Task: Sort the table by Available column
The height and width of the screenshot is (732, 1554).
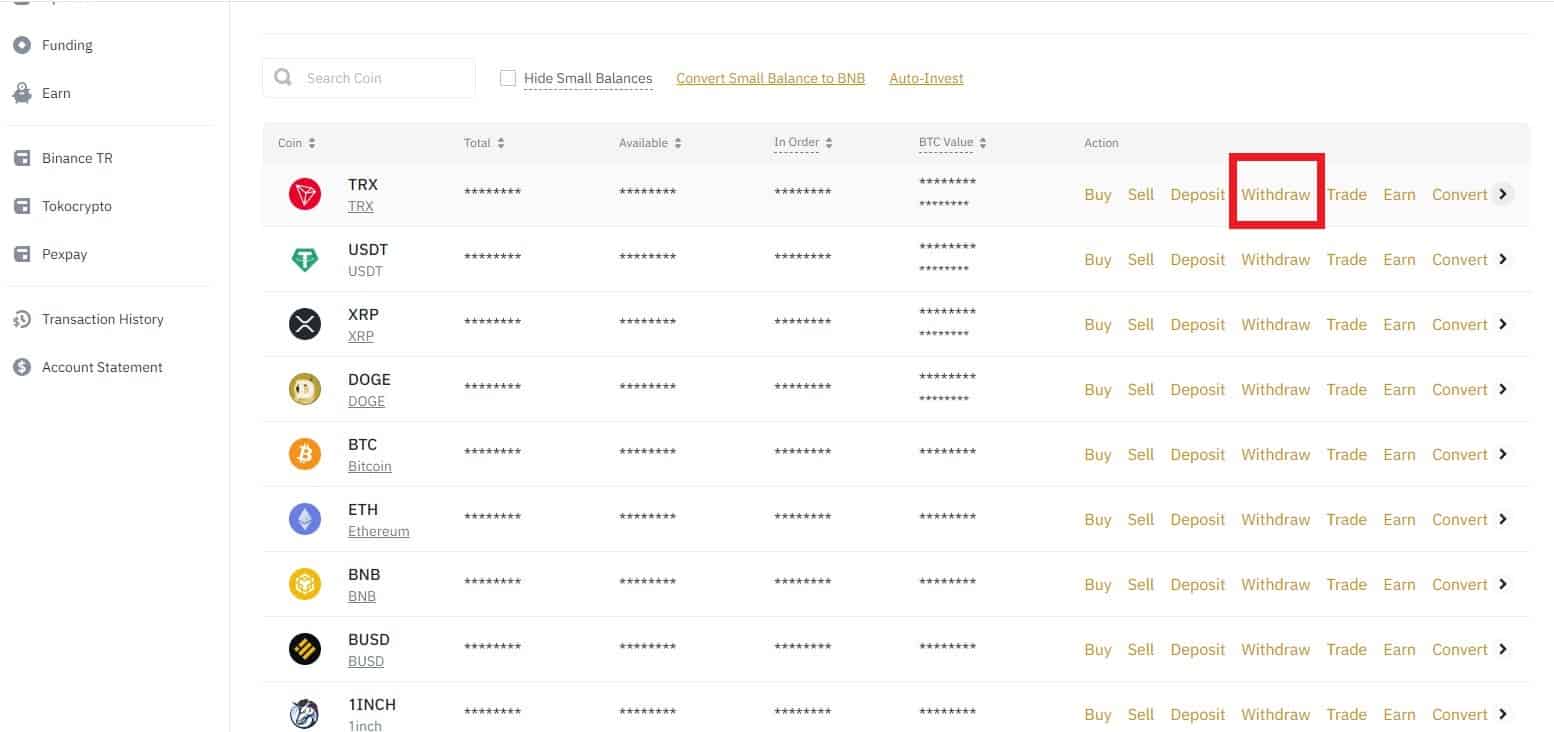Action: (650, 143)
